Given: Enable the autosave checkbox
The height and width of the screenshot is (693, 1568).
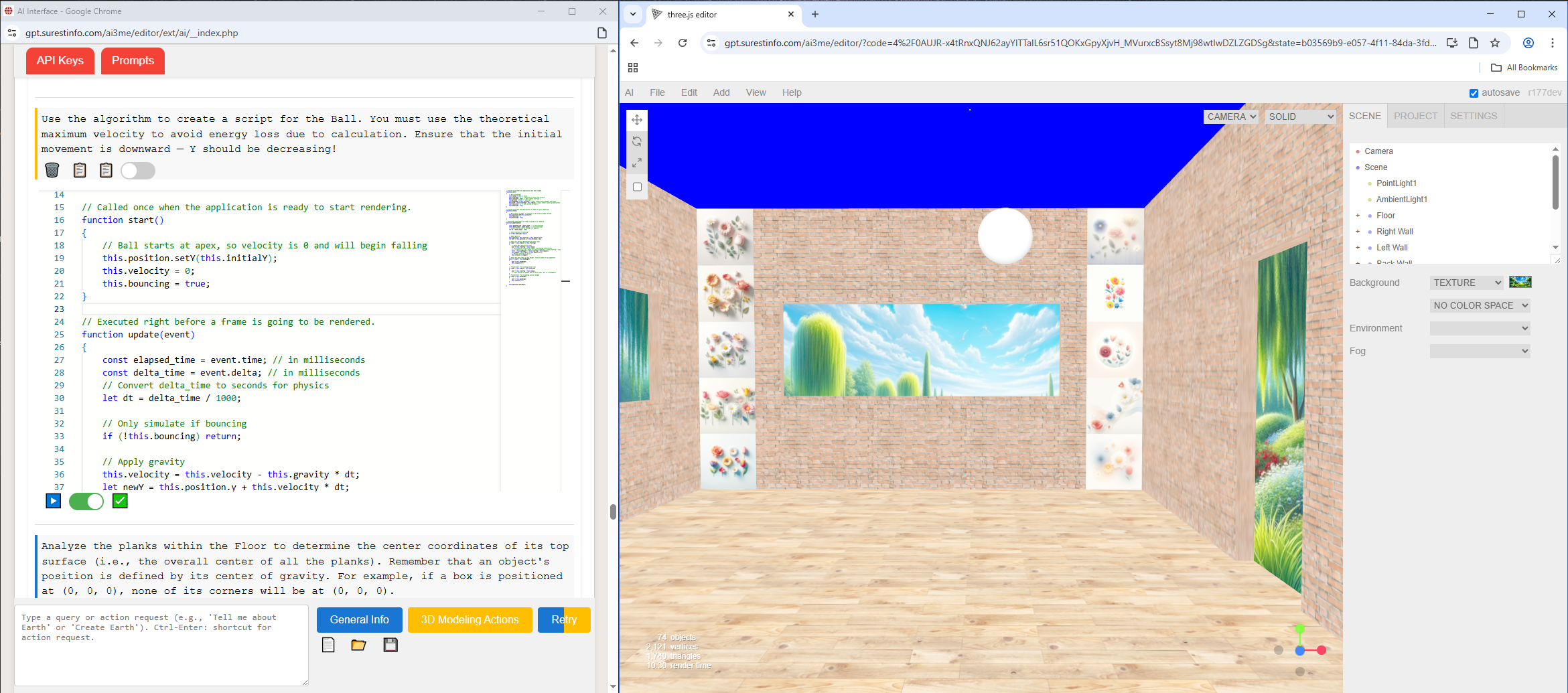Looking at the screenshot, I should click(1474, 92).
